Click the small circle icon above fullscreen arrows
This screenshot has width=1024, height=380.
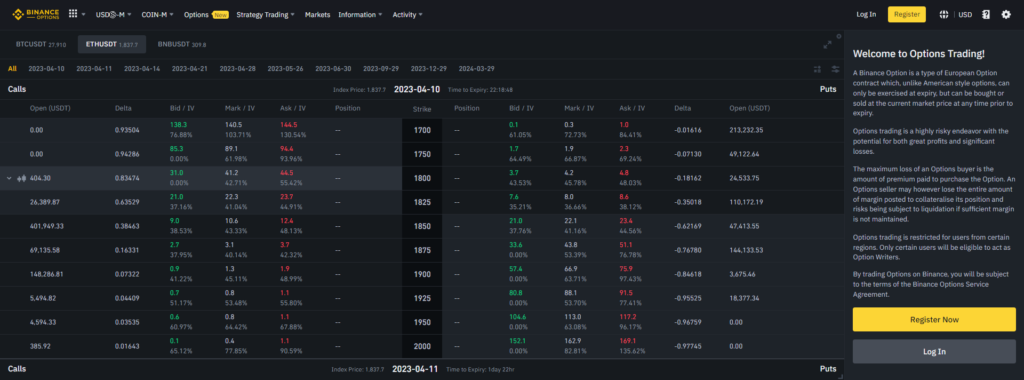coord(839,36)
